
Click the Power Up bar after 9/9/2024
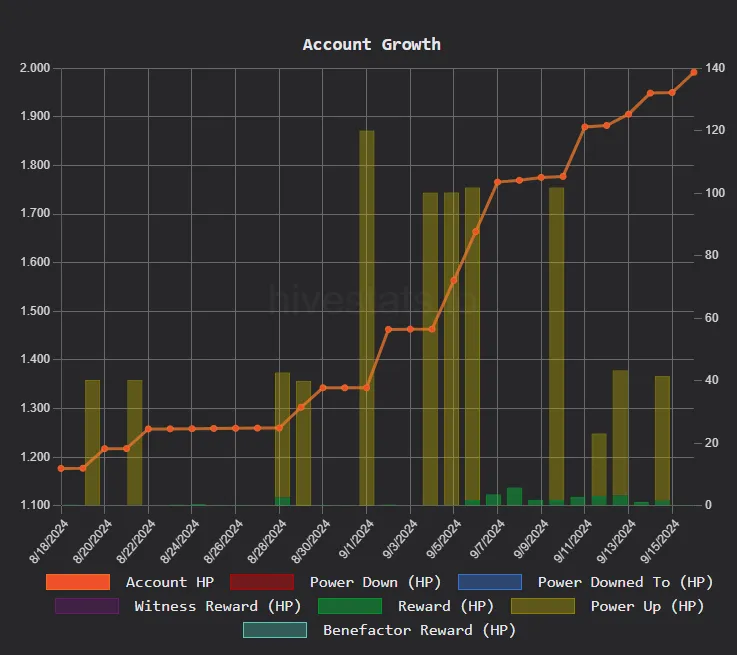click(x=557, y=346)
